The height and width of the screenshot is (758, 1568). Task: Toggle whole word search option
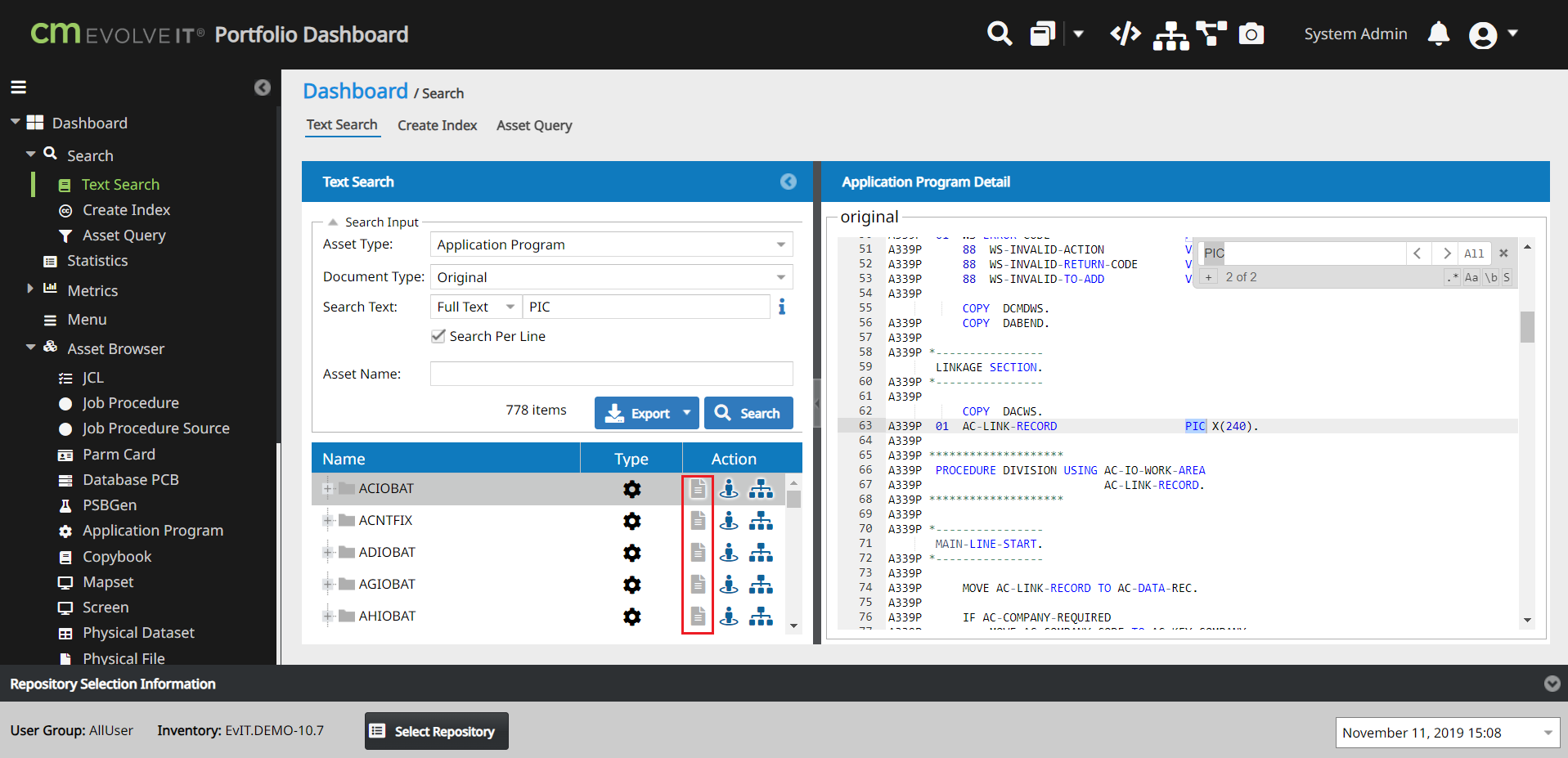click(x=1491, y=277)
